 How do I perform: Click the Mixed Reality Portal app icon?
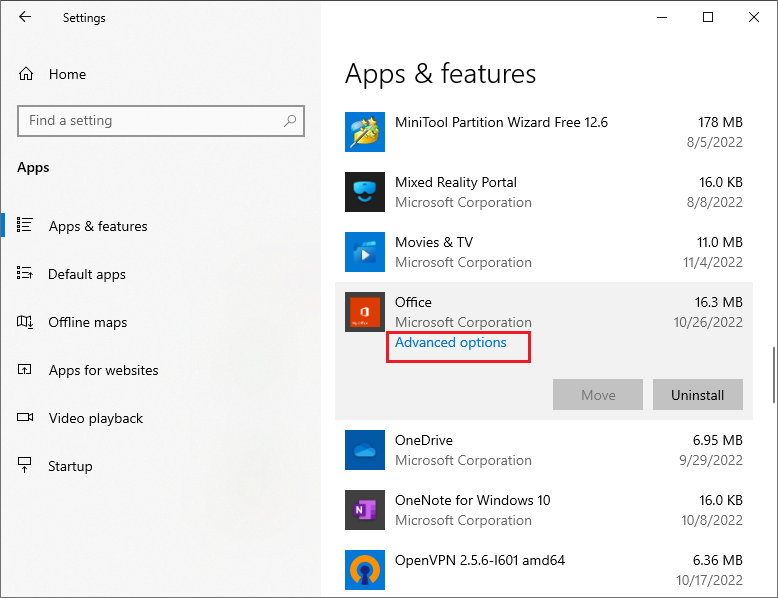coord(365,192)
